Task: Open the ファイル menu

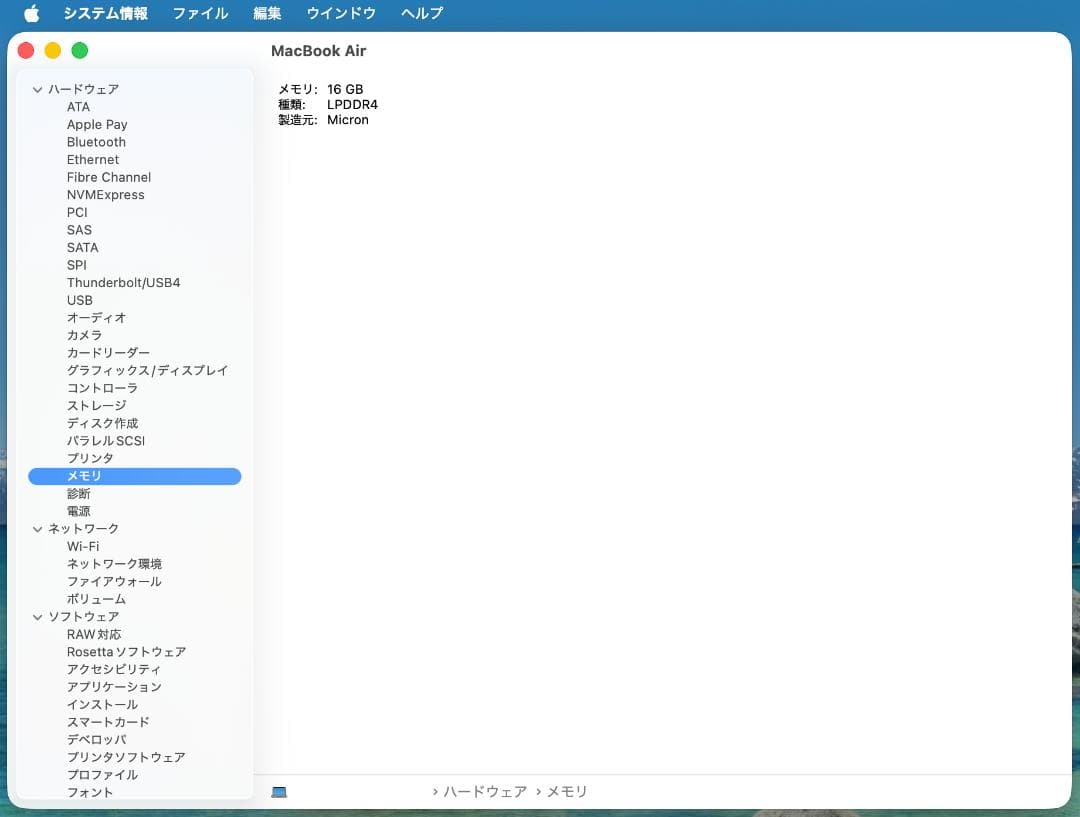Action: point(200,13)
